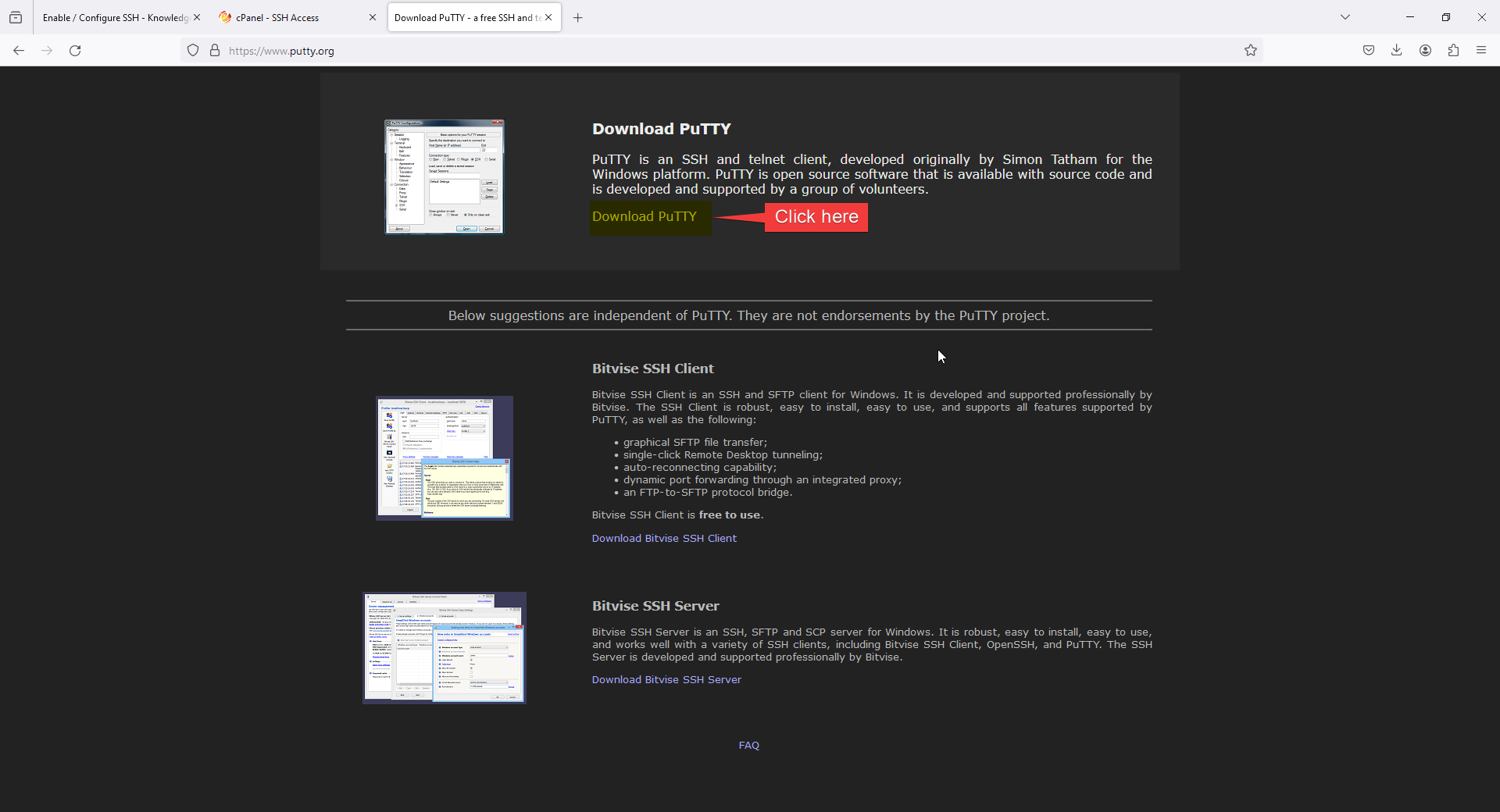Click the PuTTY configuration screenshot thumbnail

coord(444,177)
